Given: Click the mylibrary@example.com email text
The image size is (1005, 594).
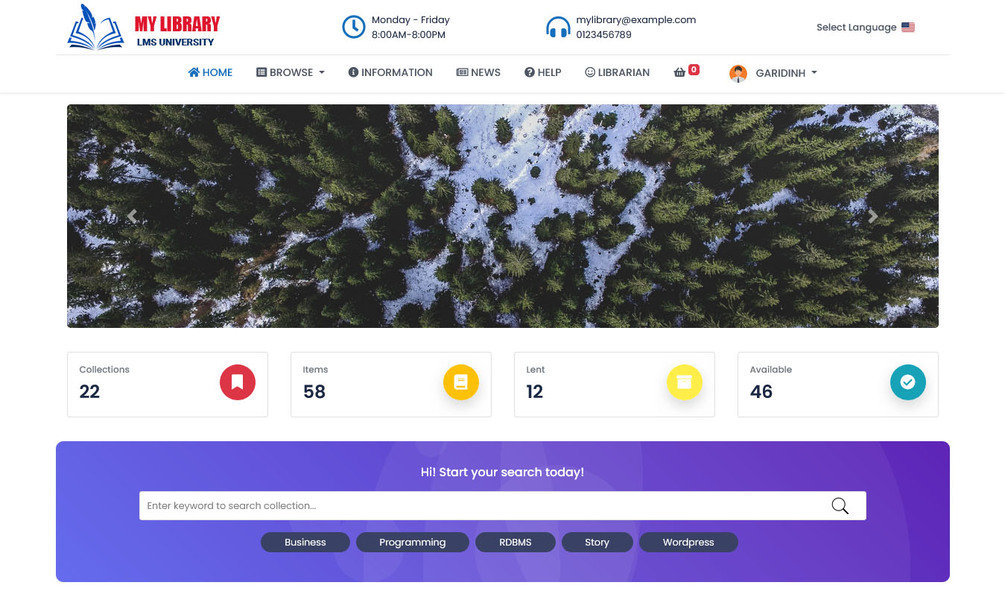Looking at the screenshot, I should [x=636, y=20].
